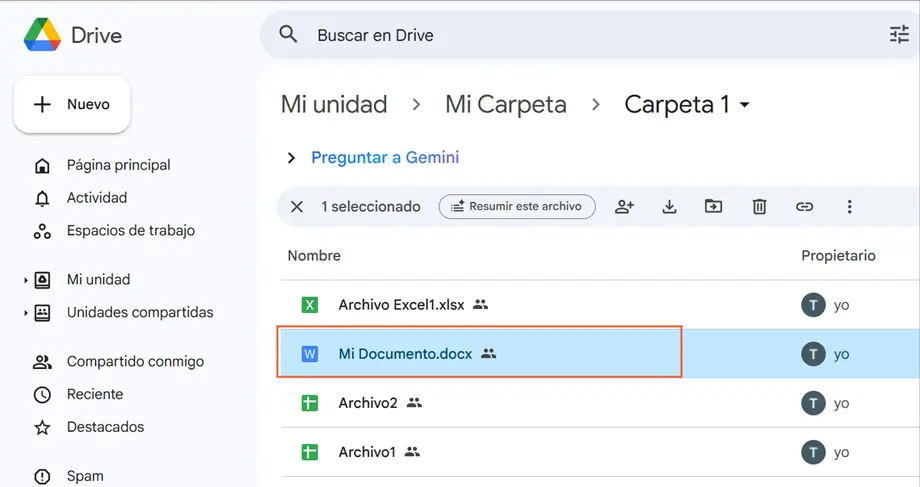Open Actividad in sidebar
The image size is (920, 487).
(x=97, y=198)
